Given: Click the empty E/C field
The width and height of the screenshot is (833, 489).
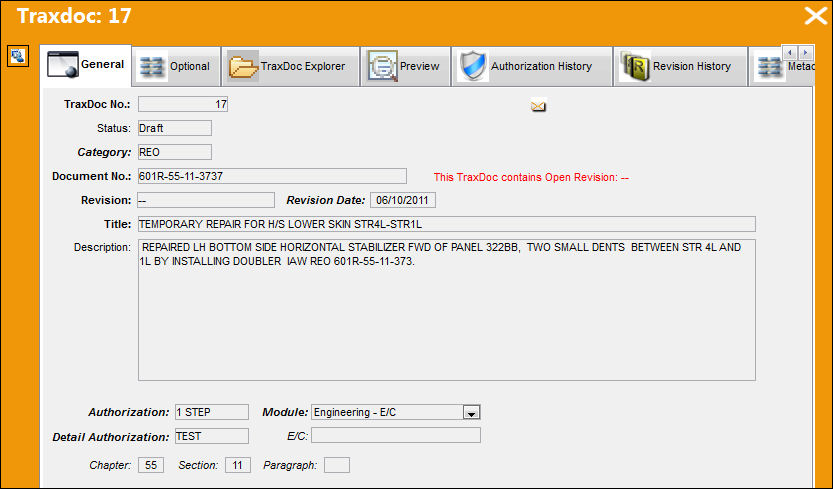Looking at the screenshot, I should [x=396, y=435].
